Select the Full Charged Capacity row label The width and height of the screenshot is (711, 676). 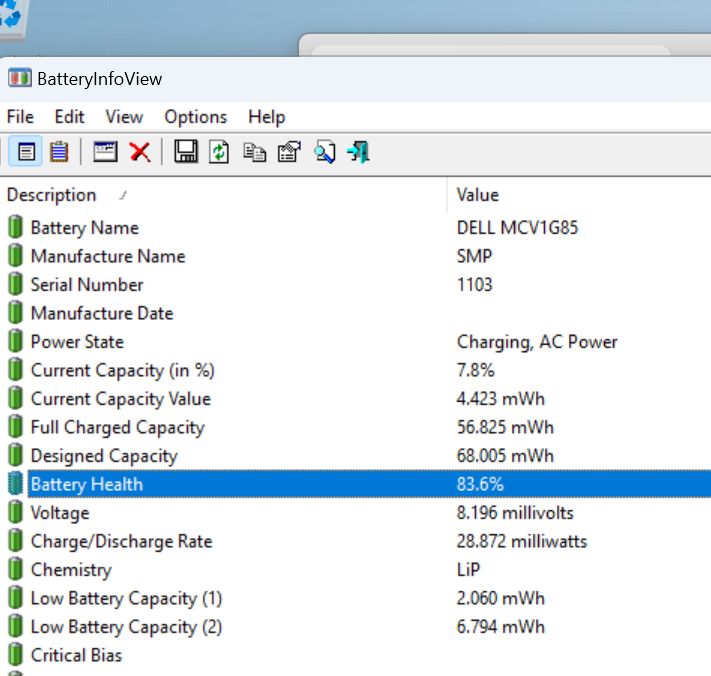point(117,428)
